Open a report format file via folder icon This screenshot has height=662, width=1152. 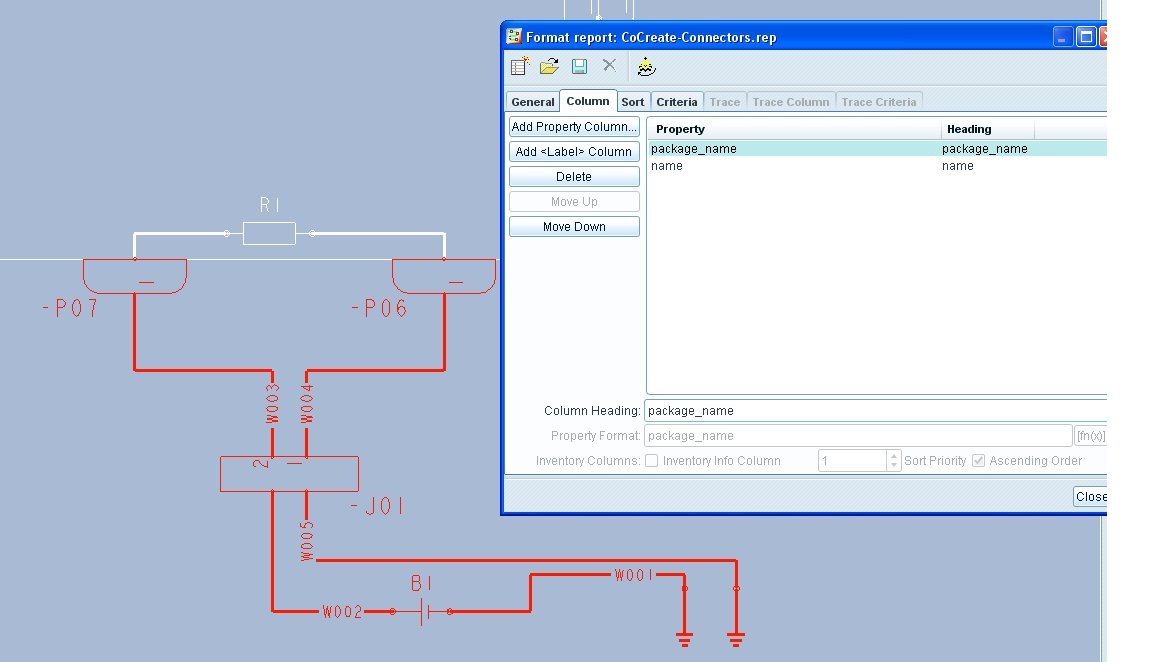click(x=550, y=67)
